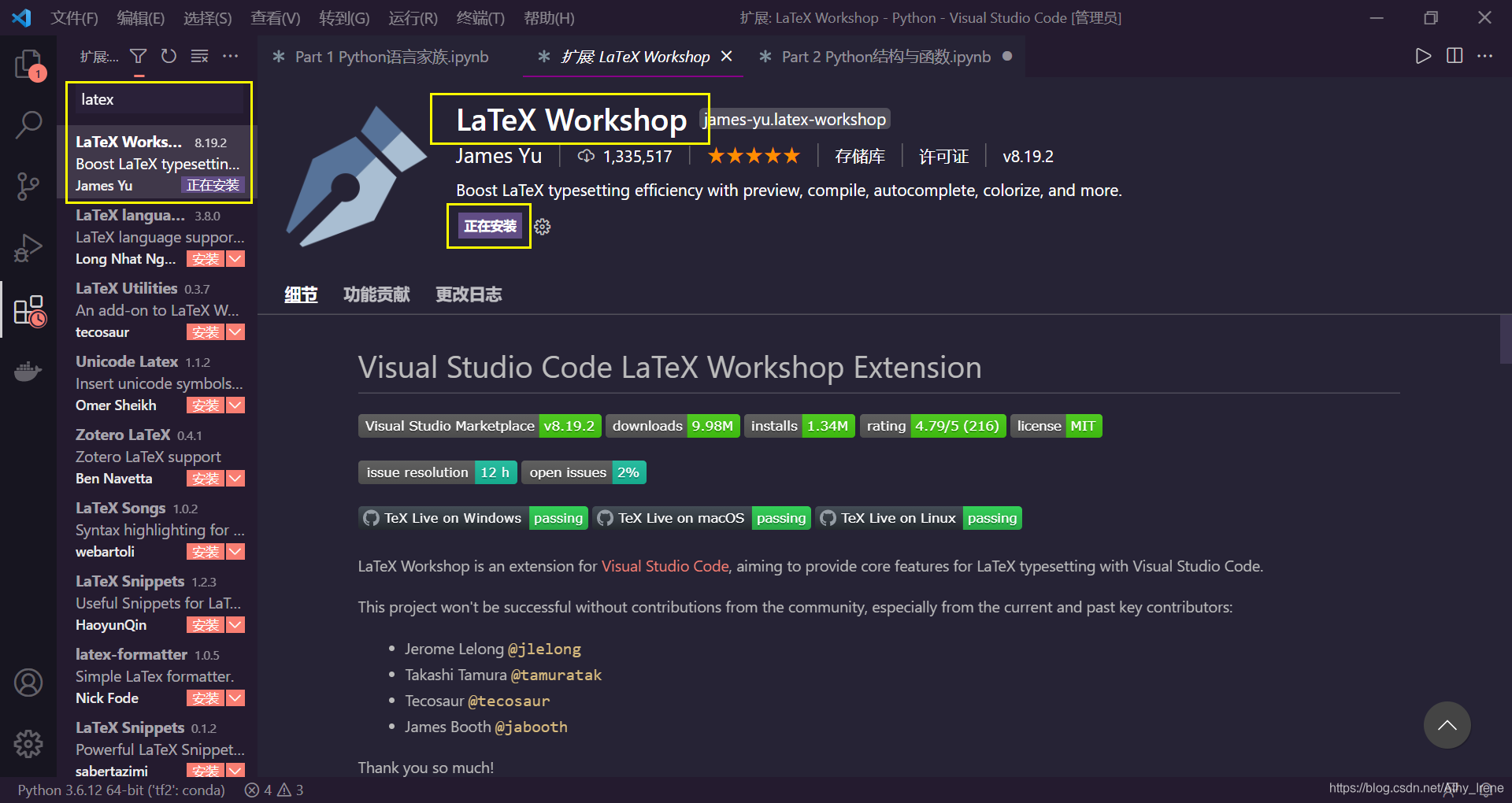Click the latex search input field

pos(158,100)
